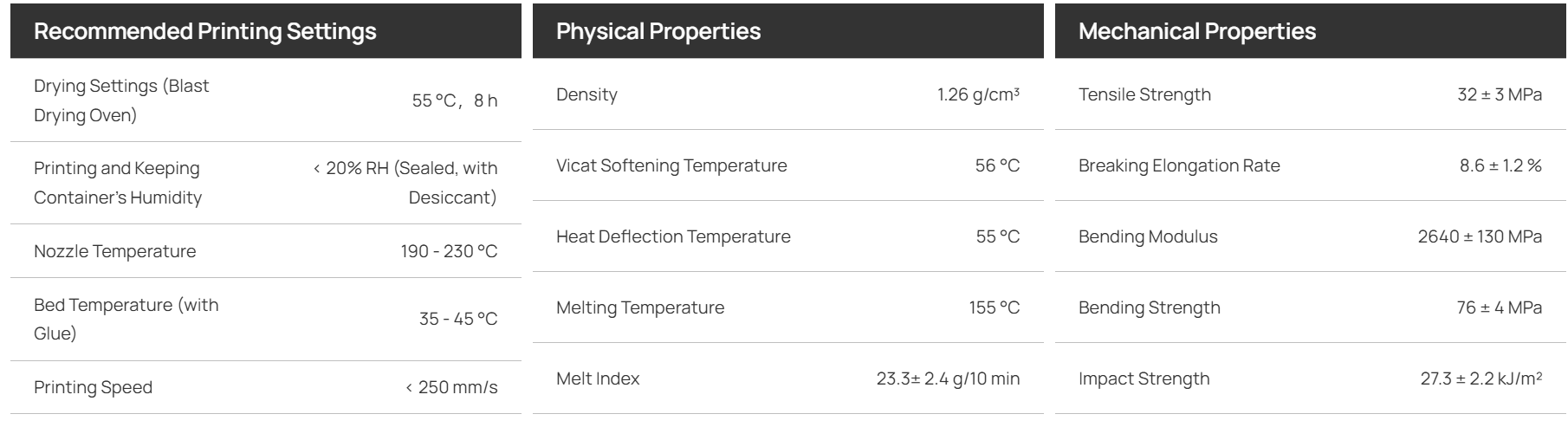Select the 55 °C, 8 h drying value
This screenshot has height=427, width=1568.
455,100
